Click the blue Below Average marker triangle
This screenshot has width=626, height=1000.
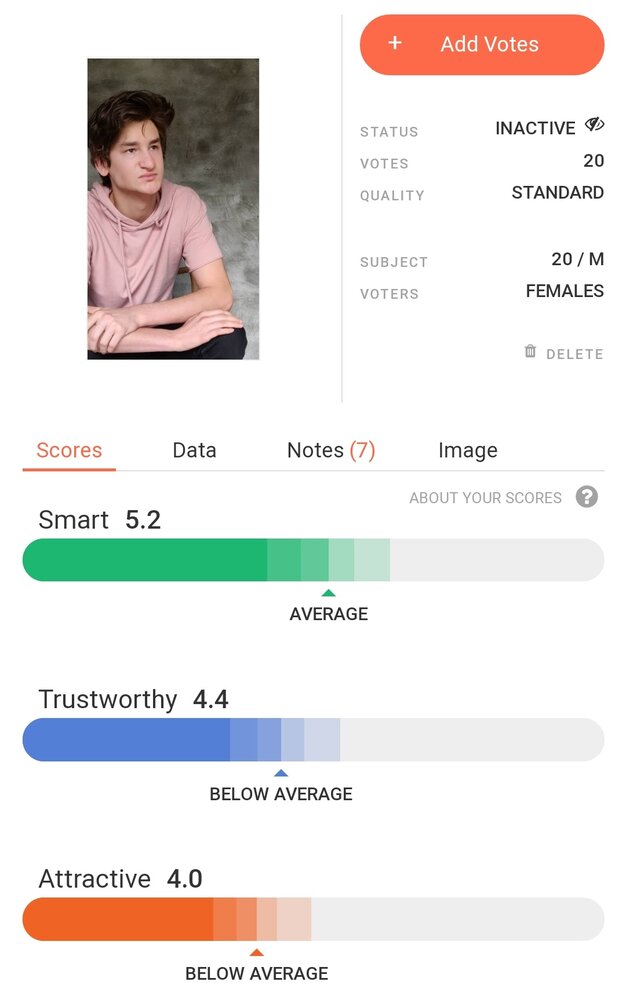[x=280, y=773]
